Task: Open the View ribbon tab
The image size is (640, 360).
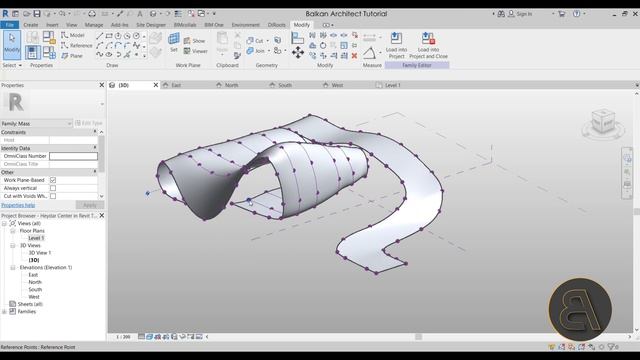Action: [71, 25]
